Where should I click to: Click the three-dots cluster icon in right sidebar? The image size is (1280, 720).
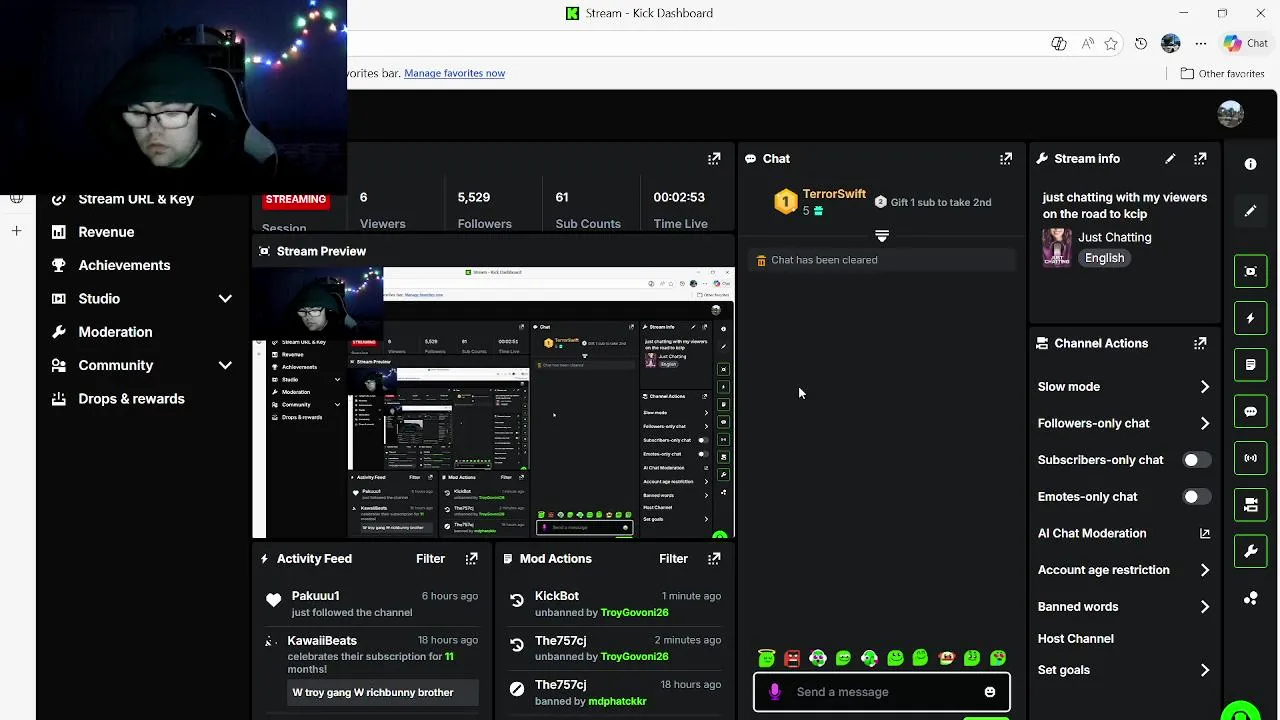coord(1250,598)
